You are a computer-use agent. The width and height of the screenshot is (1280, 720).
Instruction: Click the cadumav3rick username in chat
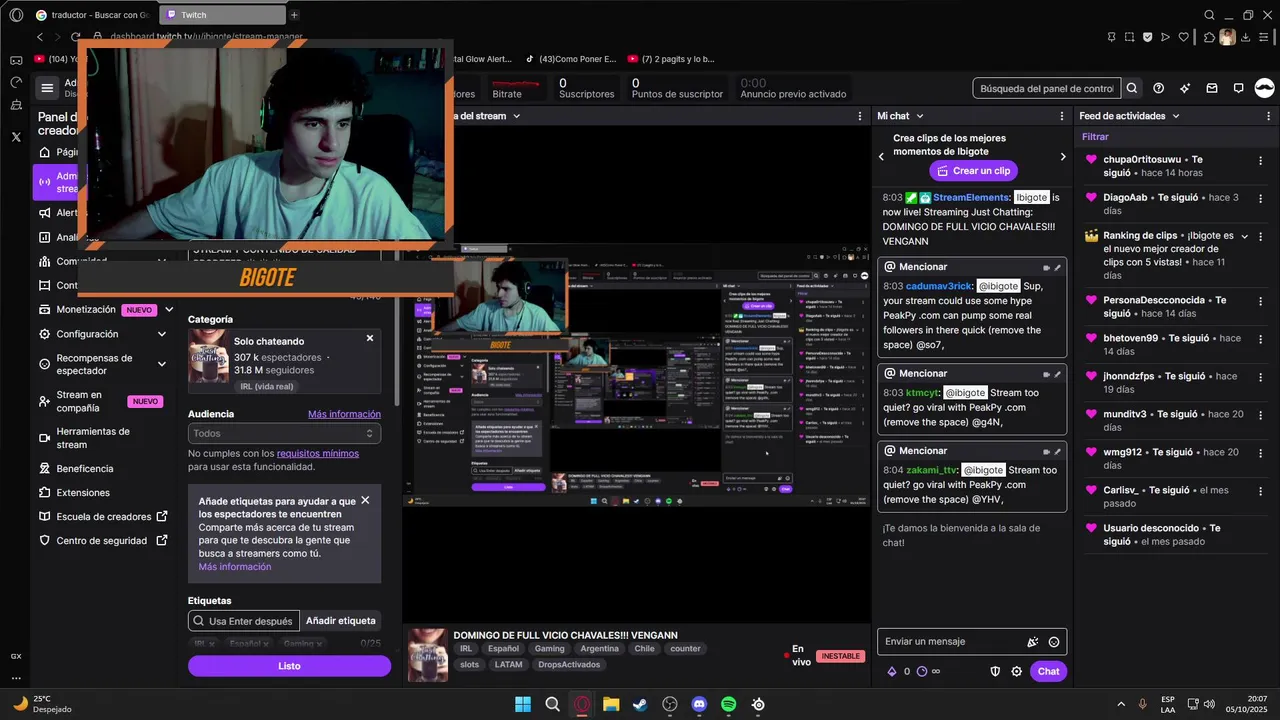[x=939, y=286]
